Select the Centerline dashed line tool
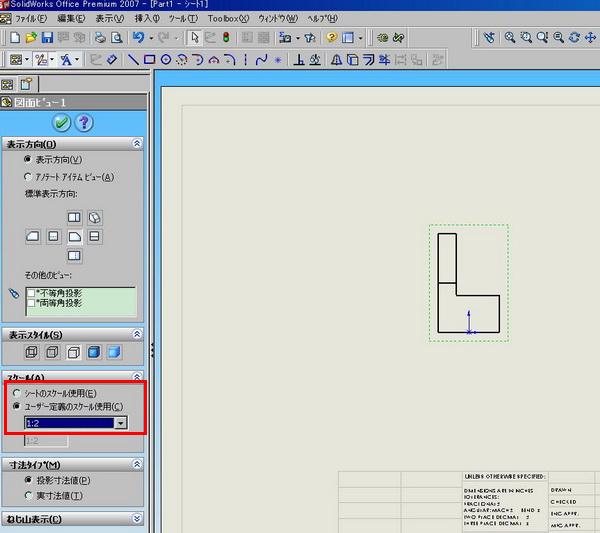 click(x=245, y=60)
